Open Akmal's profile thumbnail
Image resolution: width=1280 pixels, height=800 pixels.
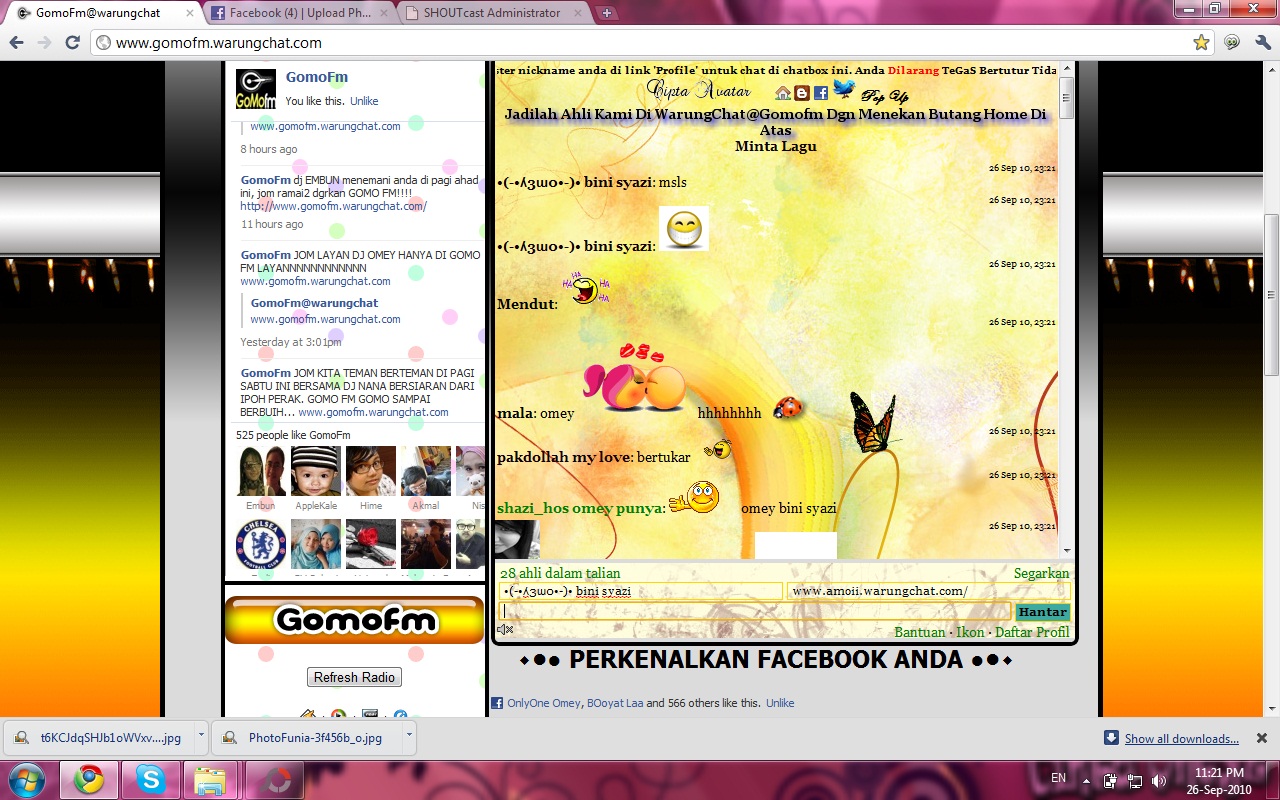click(426, 471)
